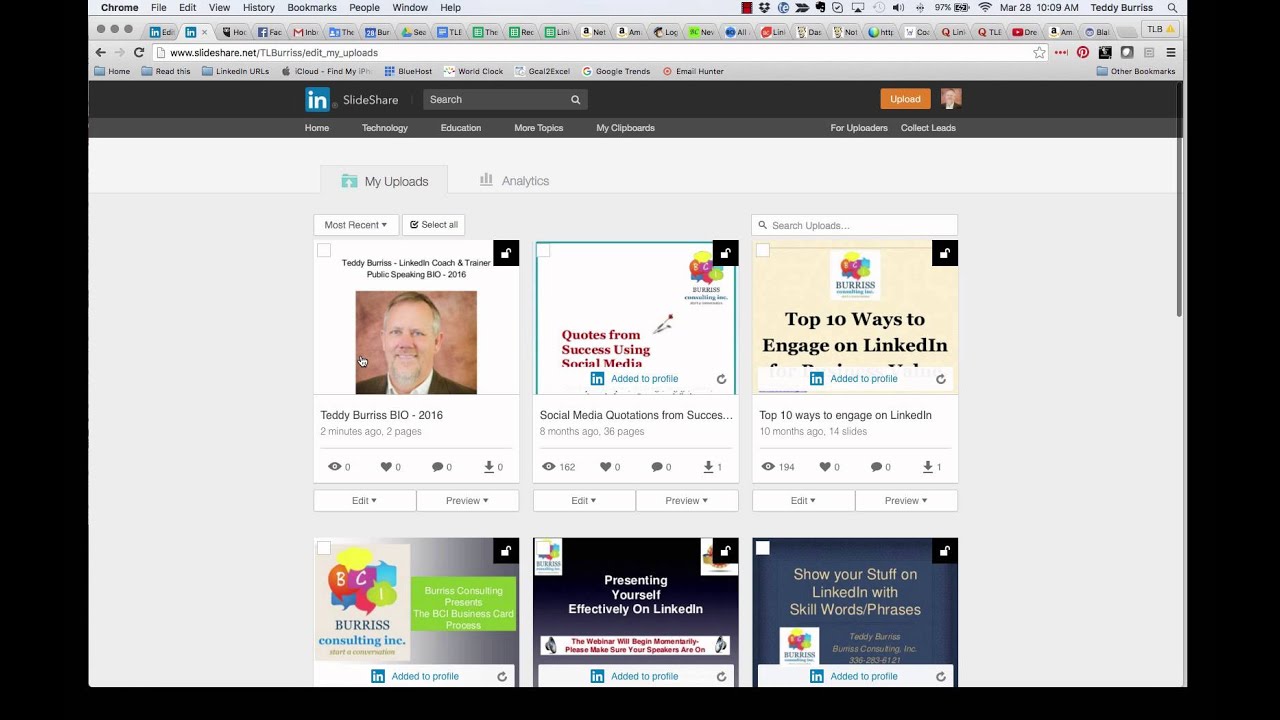Click downloads icon on Teddy Burriss BIO
The height and width of the screenshot is (720, 1280).
point(489,467)
